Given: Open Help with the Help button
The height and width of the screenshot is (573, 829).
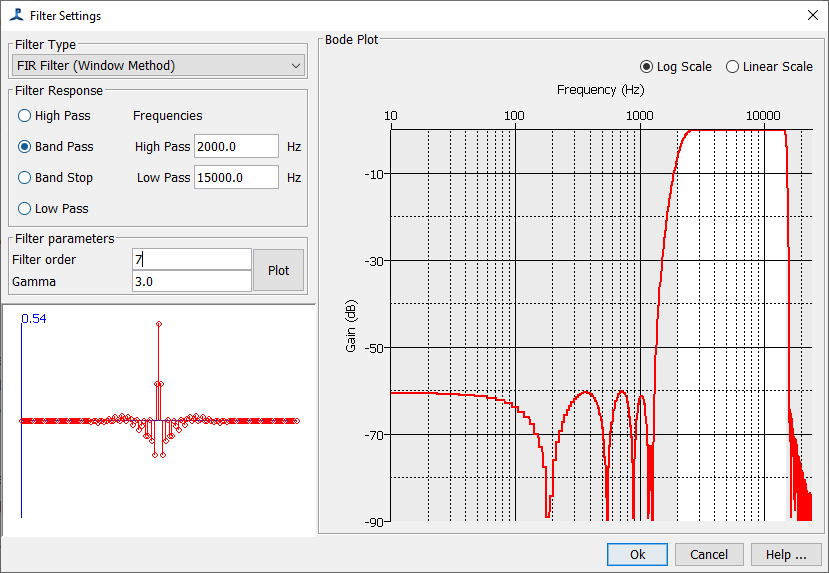Looking at the screenshot, I should click(786, 554).
